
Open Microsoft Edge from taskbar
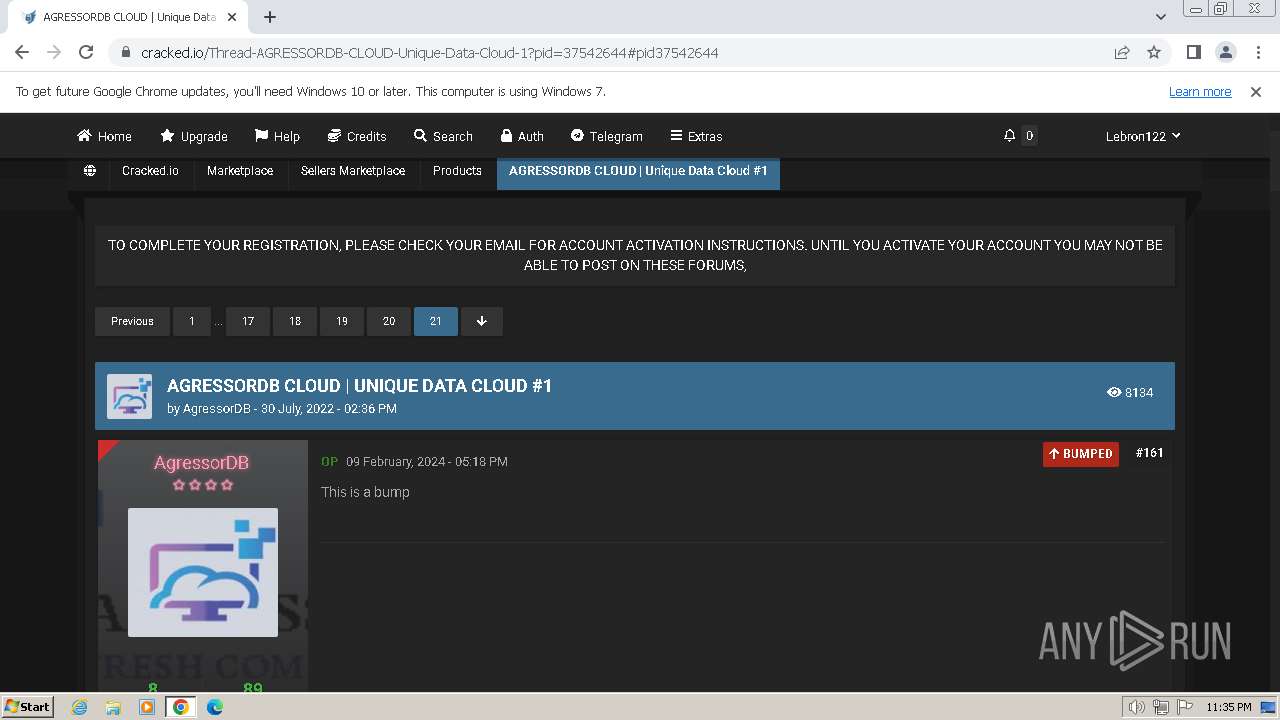point(215,707)
